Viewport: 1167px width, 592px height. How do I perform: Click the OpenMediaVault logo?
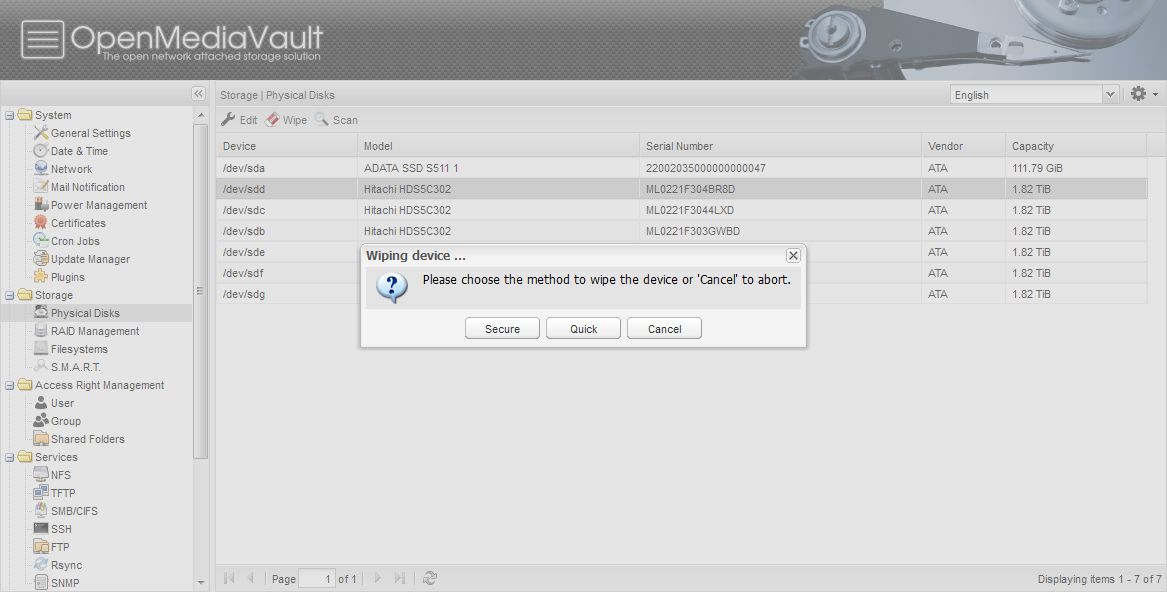point(172,40)
